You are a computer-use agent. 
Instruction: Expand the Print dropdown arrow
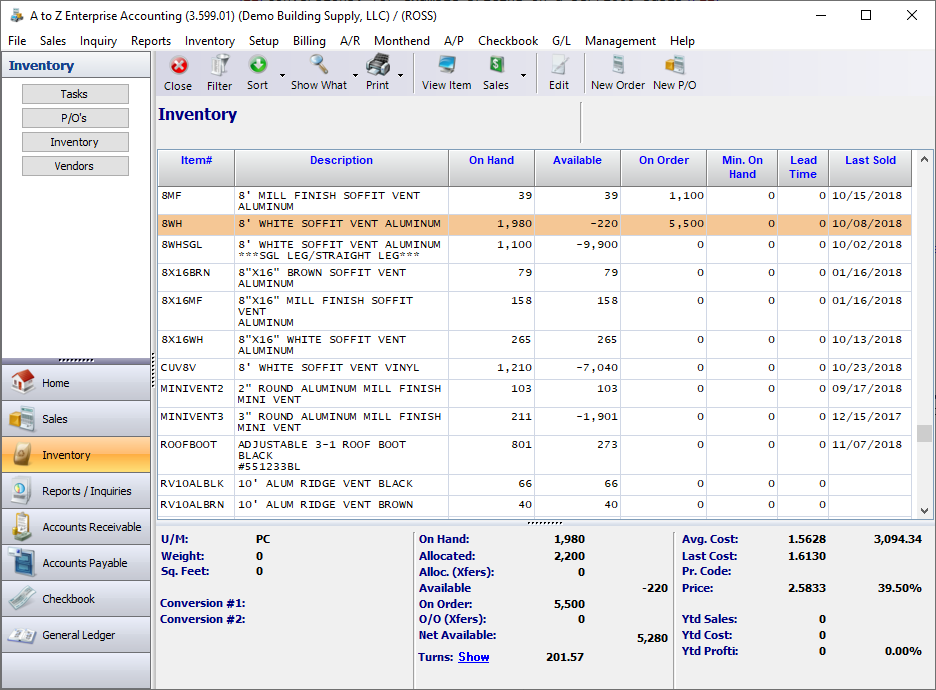point(401,75)
